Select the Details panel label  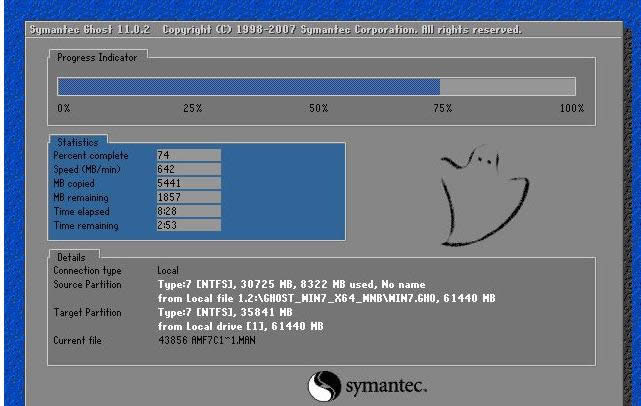pos(71,257)
